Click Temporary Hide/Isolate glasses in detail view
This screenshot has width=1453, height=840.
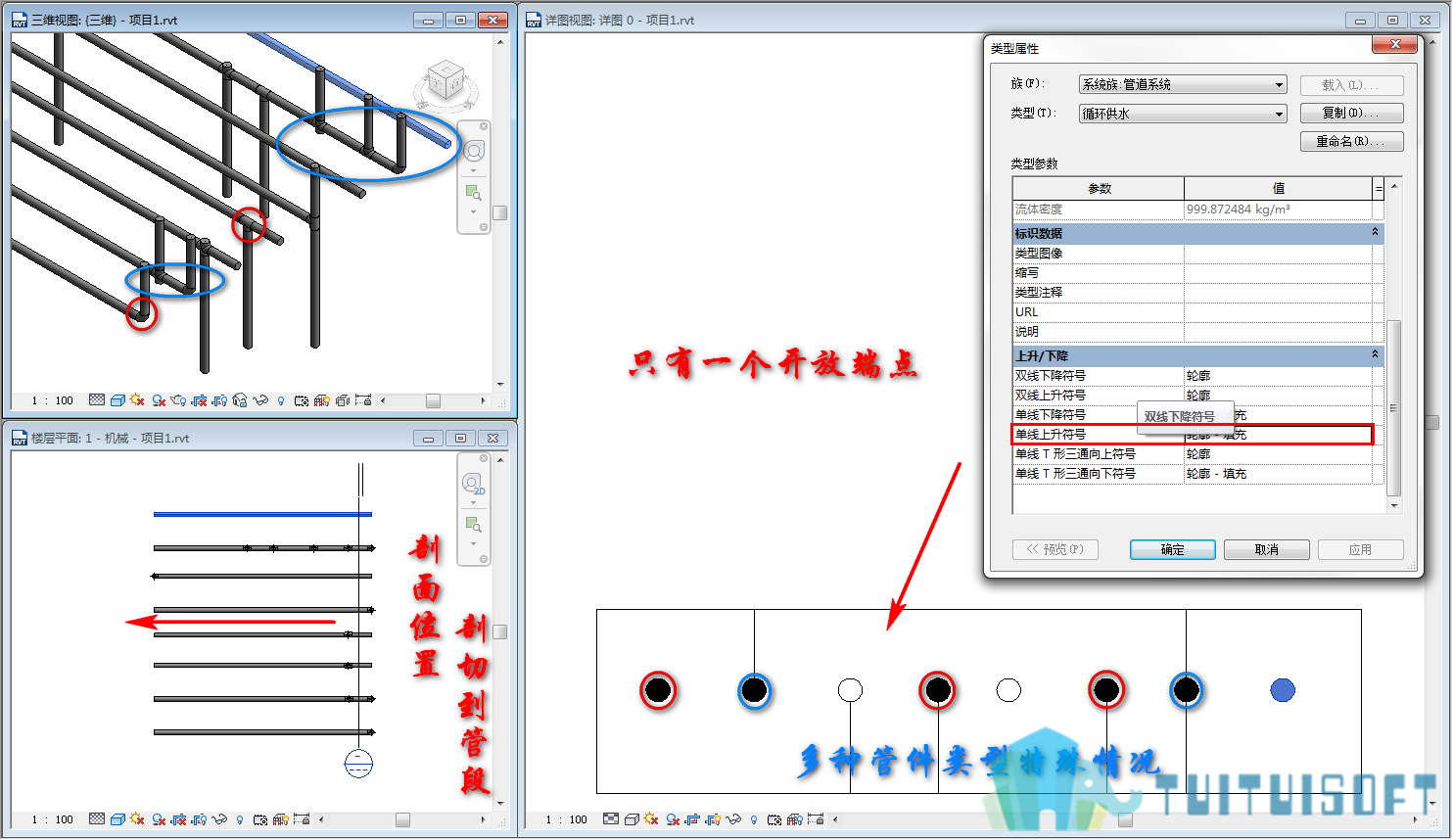click(x=733, y=819)
